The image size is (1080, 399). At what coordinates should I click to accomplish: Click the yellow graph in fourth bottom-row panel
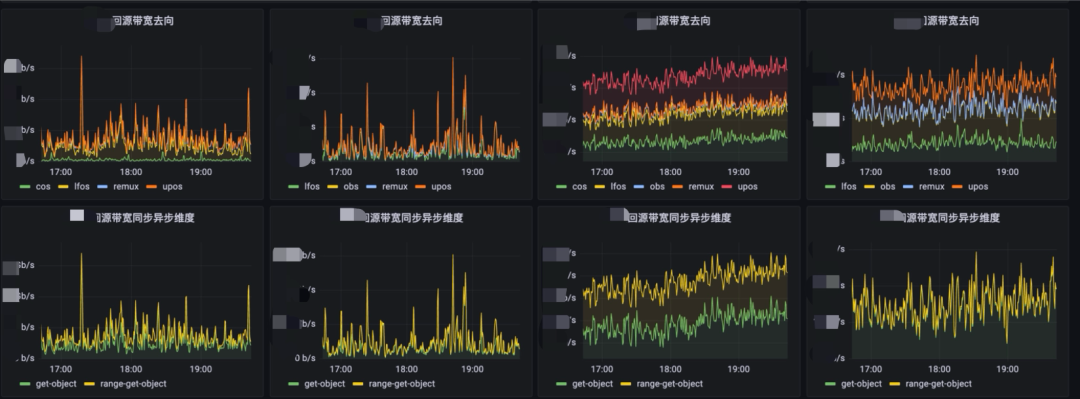point(954,300)
